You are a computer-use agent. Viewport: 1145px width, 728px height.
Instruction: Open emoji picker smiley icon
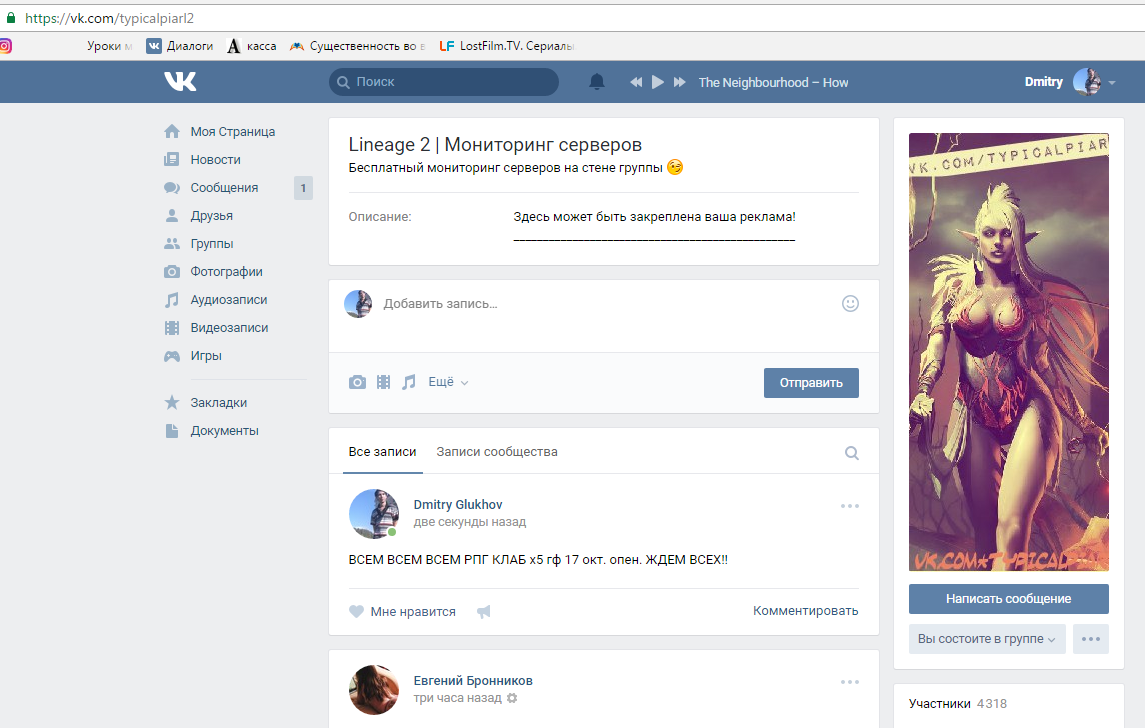(x=850, y=304)
